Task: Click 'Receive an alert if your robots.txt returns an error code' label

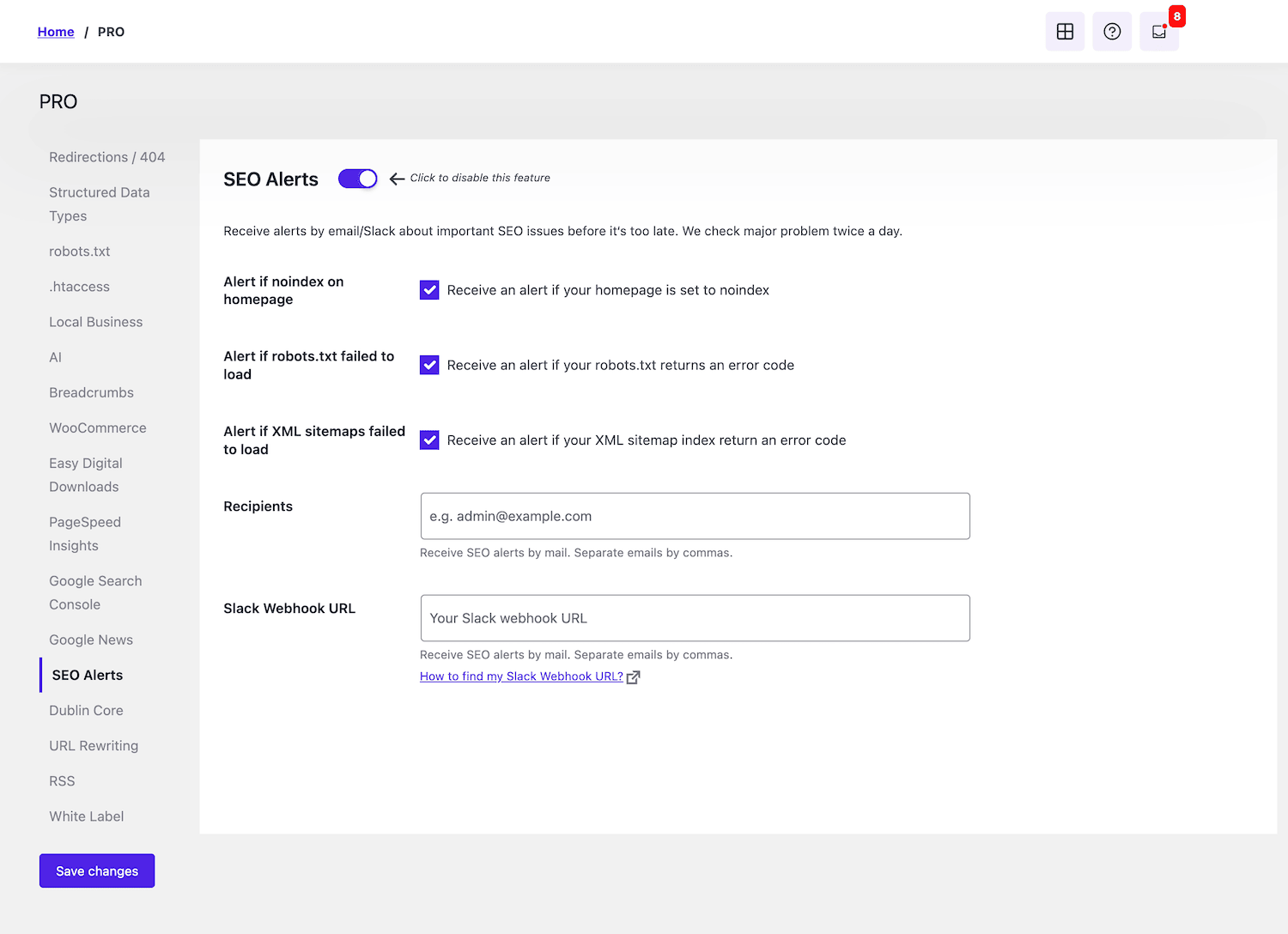Action: [621, 365]
